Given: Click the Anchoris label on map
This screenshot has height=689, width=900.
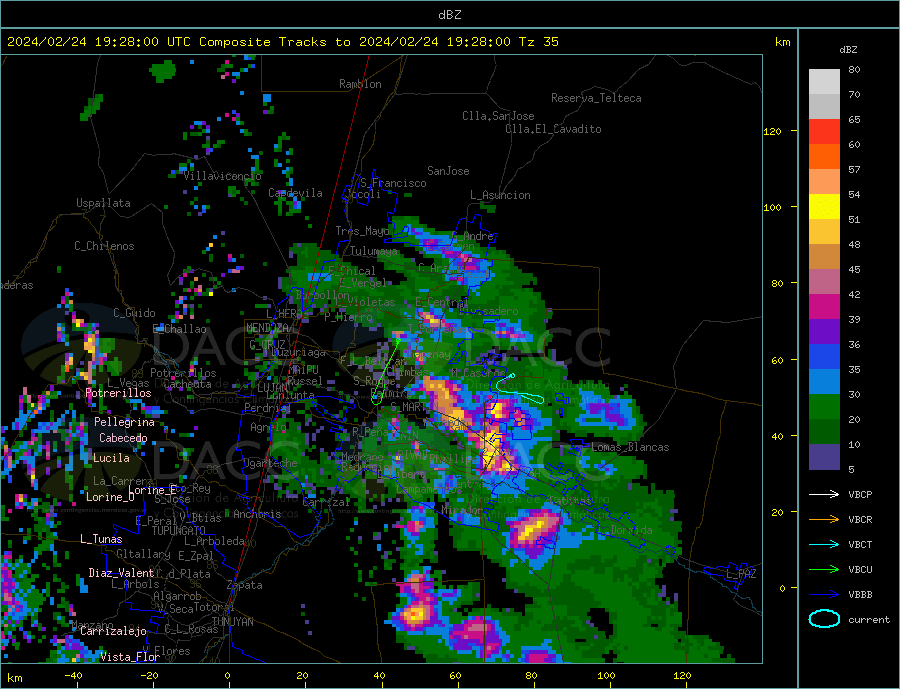Looking at the screenshot, I should pos(257,514).
